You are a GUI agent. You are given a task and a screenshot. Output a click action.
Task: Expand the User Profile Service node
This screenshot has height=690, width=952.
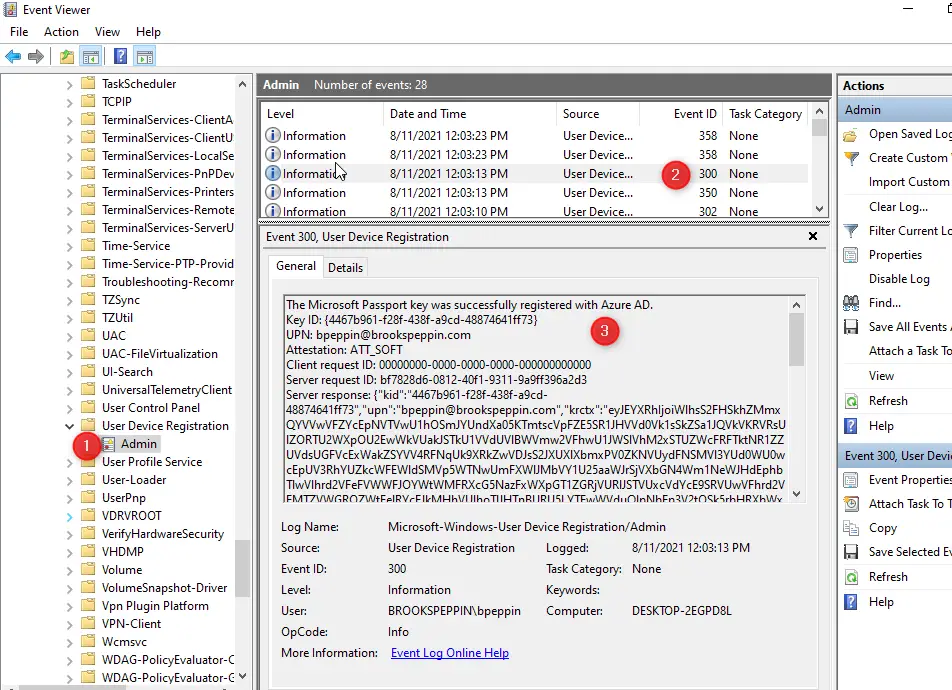(69, 462)
